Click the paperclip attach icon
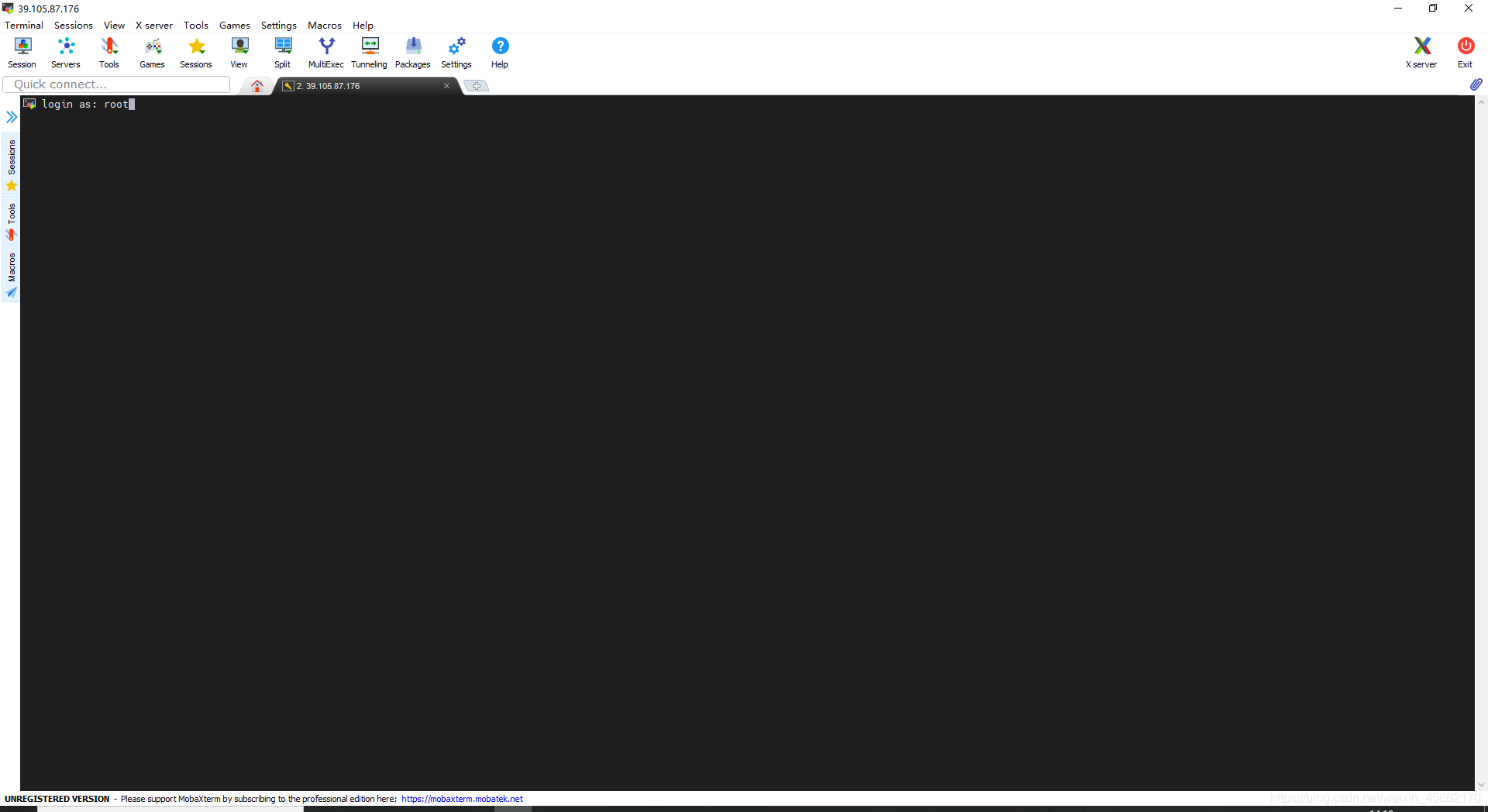The width and height of the screenshot is (1488, 812). click(x=1476, y=84)
